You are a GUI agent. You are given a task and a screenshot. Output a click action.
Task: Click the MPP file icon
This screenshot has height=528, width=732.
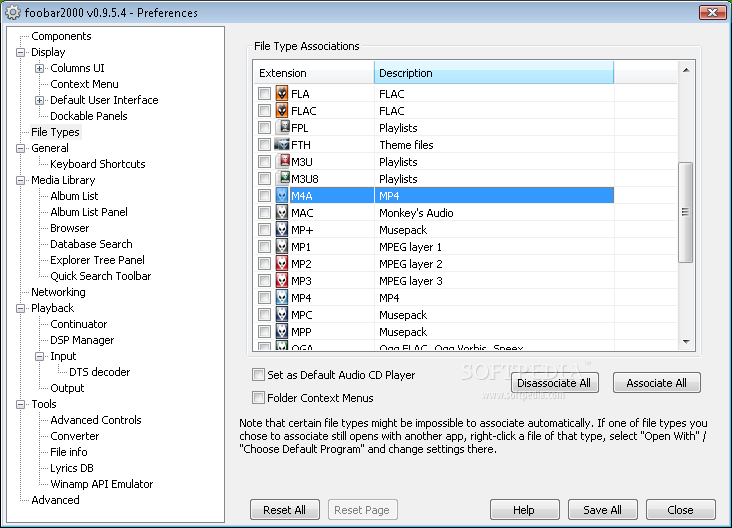(x=282, y=331)
